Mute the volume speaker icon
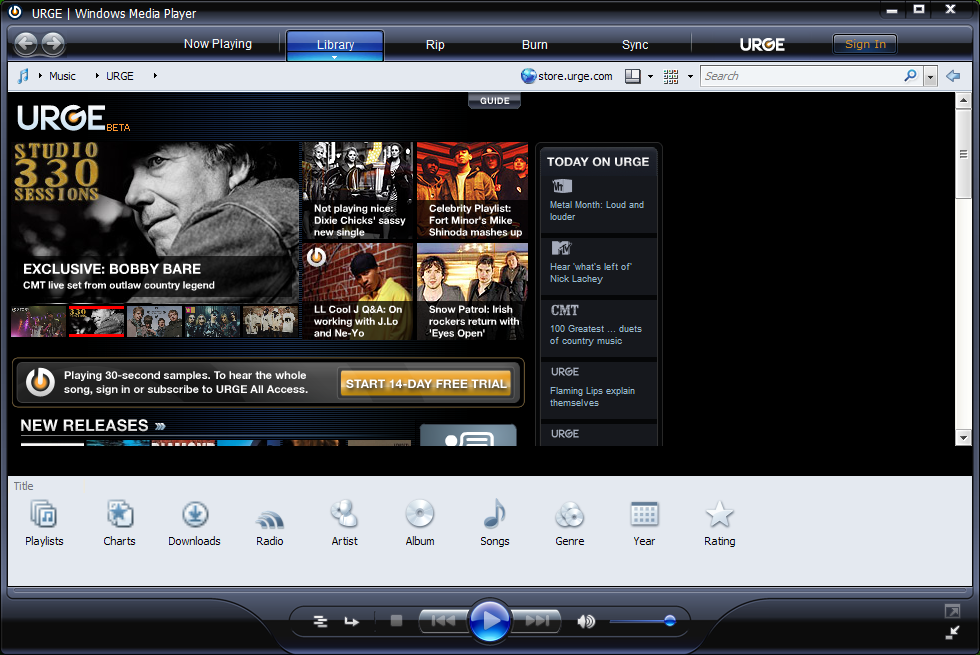The height and width of the screenshot is (655, 980). tap(586, 621)
